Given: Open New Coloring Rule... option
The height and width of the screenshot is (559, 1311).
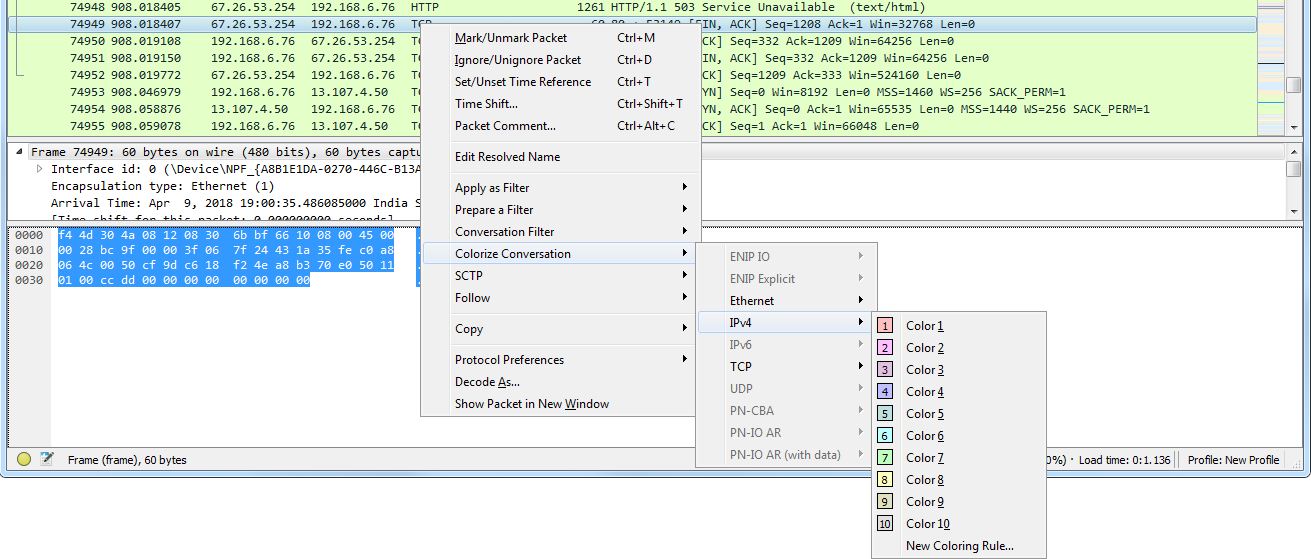Looking at the screenshot, I should (x=959, y=546).
